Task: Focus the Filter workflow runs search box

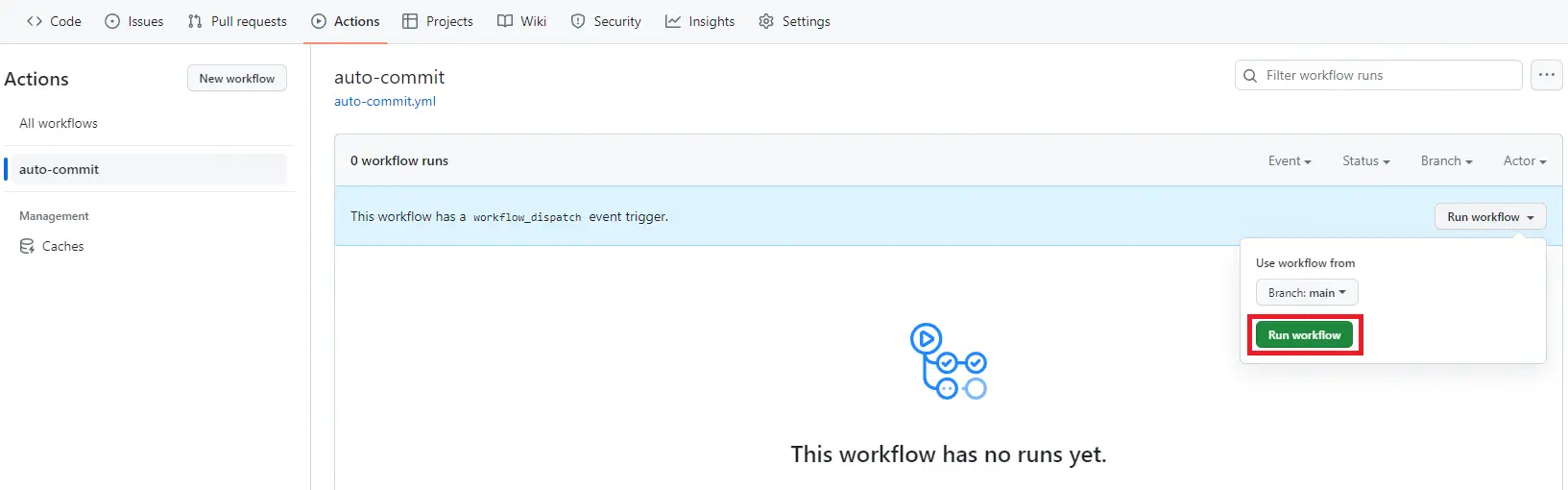Action: (x=1387, y=75)
